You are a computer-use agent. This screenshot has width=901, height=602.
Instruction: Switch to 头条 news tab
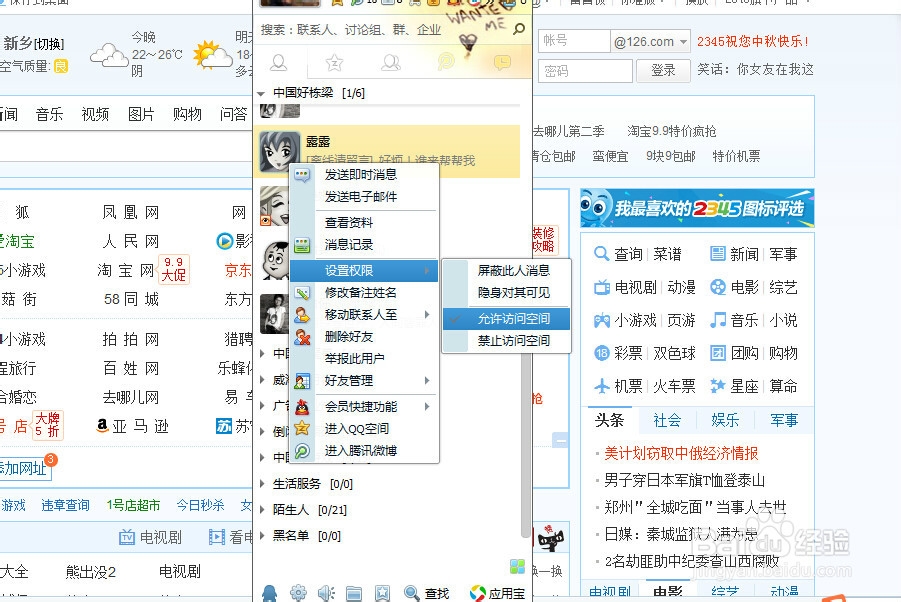(x=610, y=420)
